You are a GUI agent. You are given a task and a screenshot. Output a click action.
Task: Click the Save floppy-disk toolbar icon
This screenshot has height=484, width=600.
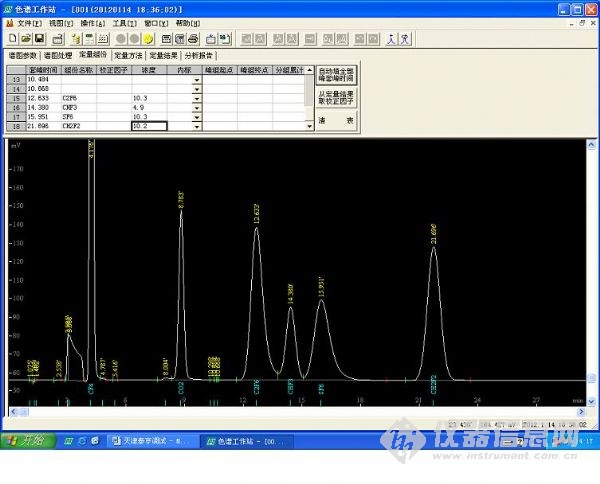point(39,39)
